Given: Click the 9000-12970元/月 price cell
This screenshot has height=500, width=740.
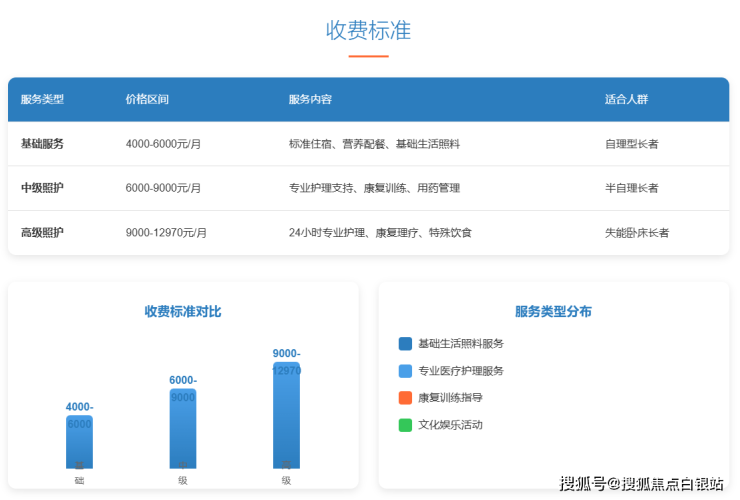Looking at the screenshot, I should click(x=166, y=233).
